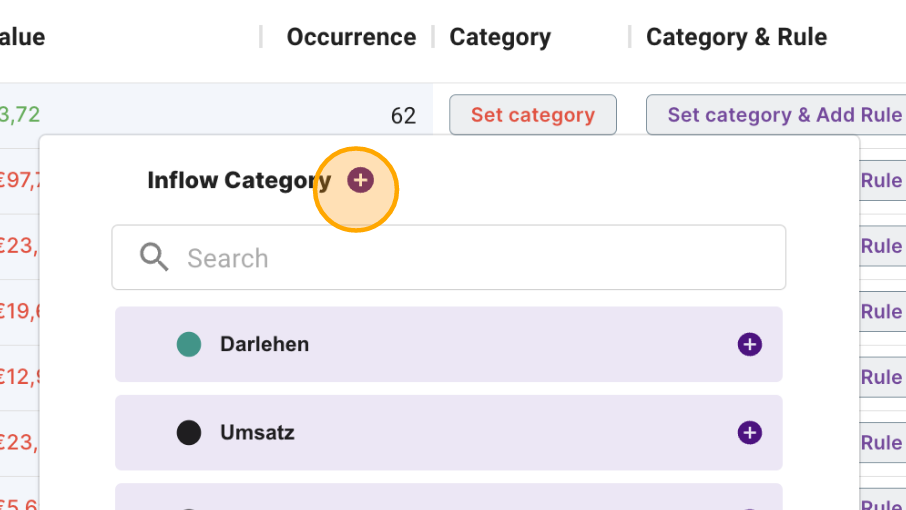Choose the Umsatz category
Image resolution: width=906 pixels, height=510 pixels.
(x=448, y=433)
